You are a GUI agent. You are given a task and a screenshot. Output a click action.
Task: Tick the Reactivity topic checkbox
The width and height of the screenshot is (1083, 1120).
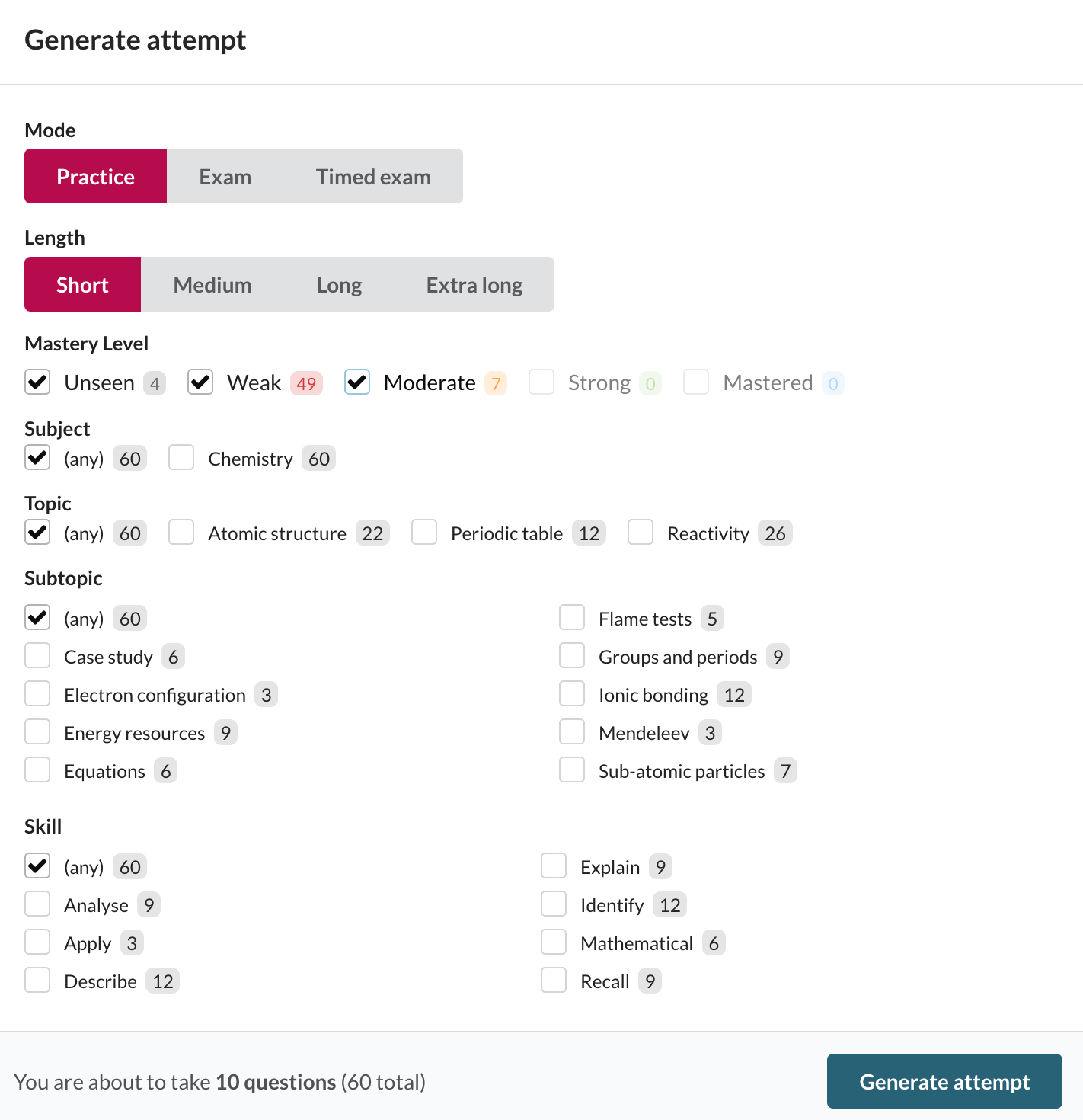tap(641, 533)
